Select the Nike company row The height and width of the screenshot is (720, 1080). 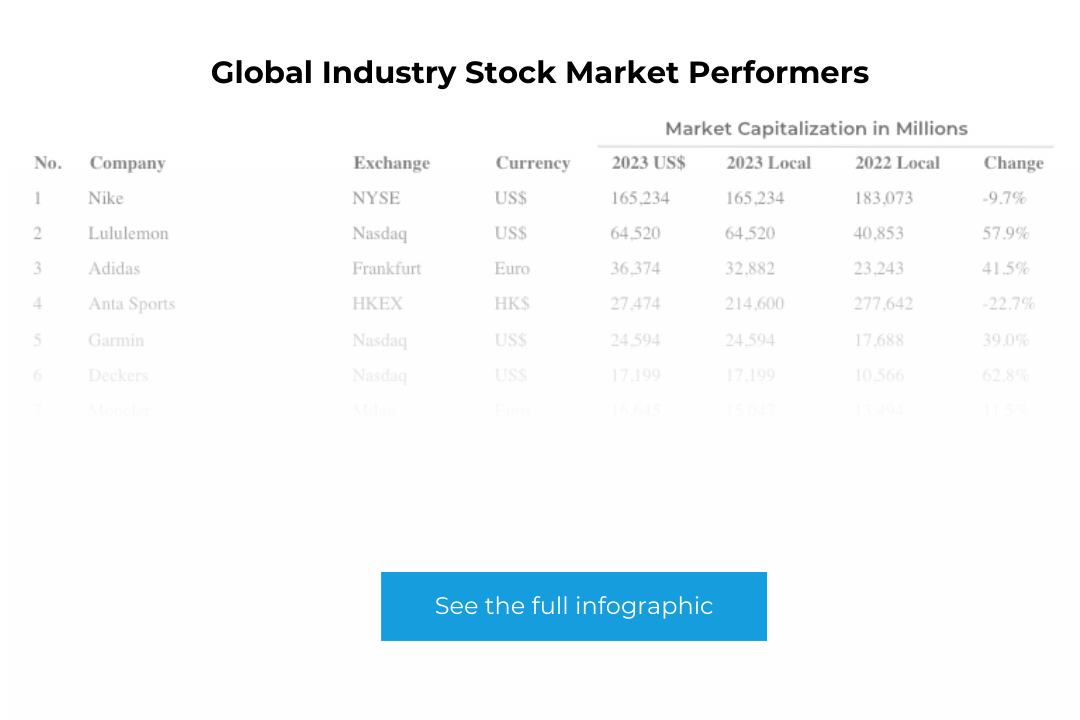[105, 198]
